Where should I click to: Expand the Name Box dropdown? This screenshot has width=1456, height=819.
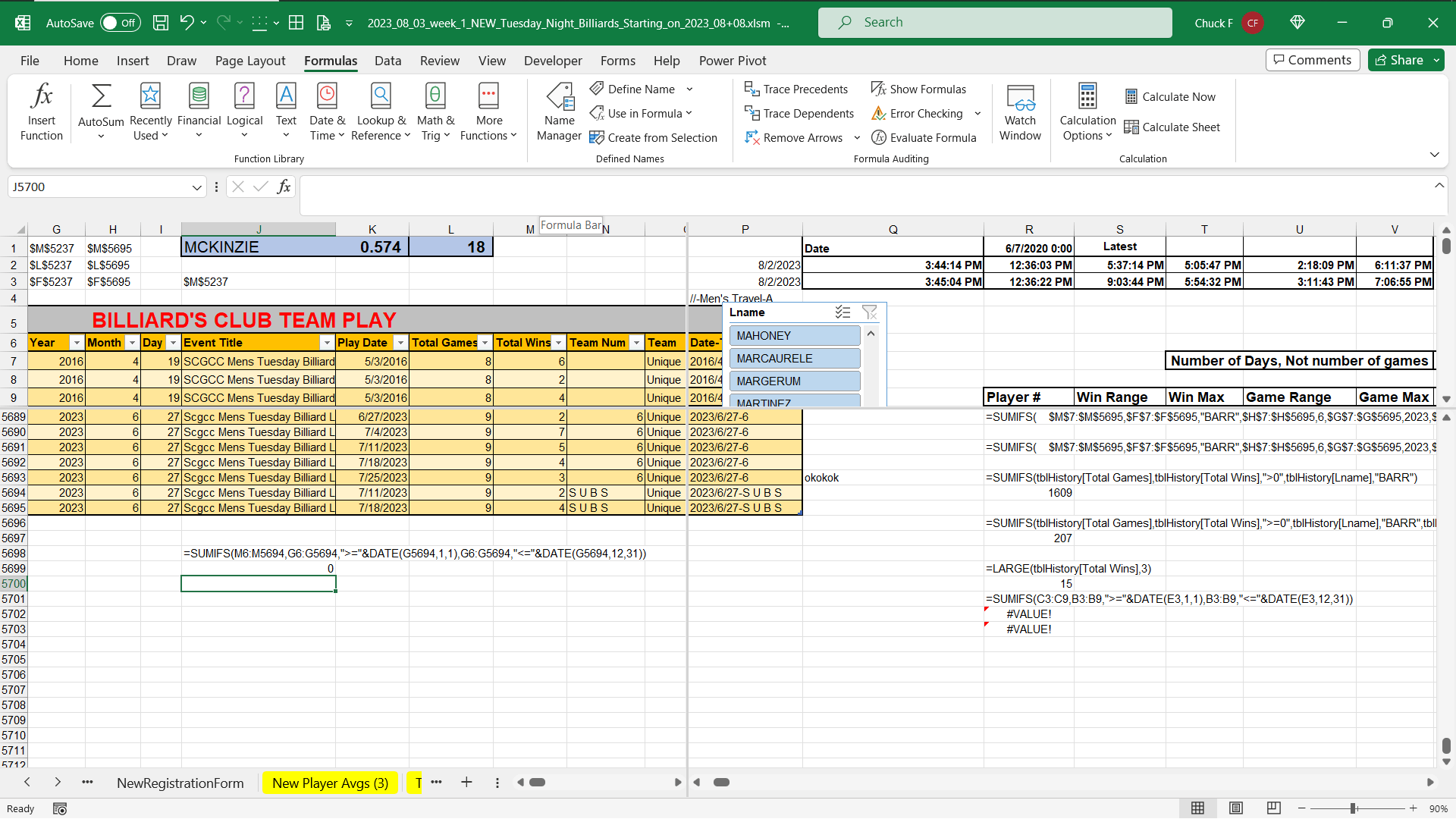[197, 187]
